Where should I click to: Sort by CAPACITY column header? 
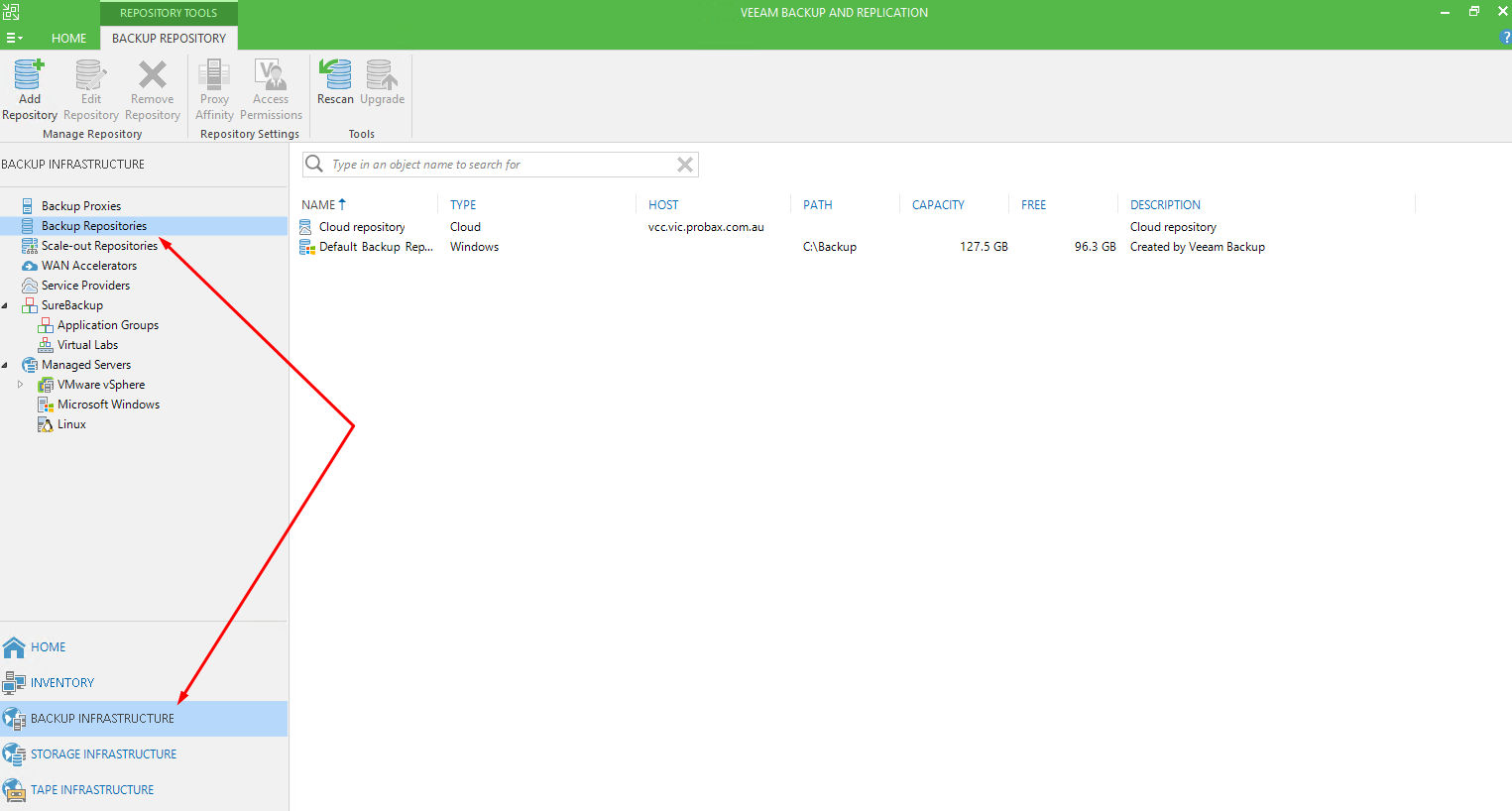(x=938, y=205)
